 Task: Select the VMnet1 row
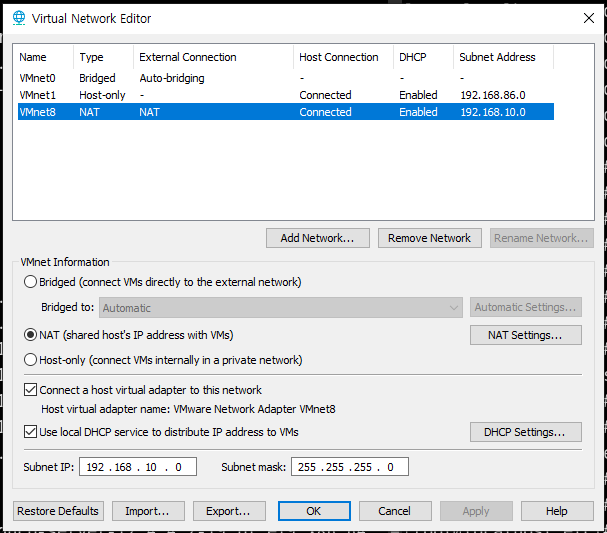286,95
